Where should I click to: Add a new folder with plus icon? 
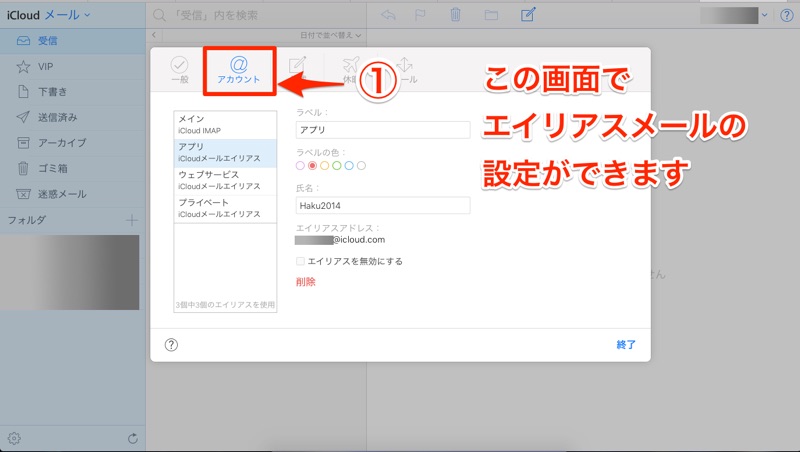click(132, 220)
